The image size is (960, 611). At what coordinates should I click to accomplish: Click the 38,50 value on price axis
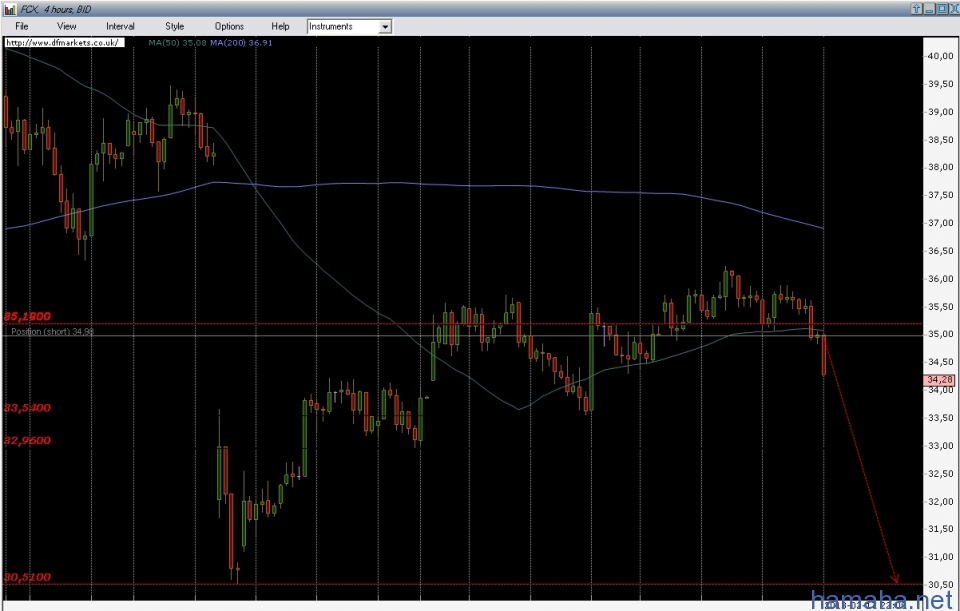[x=940, y=140]
